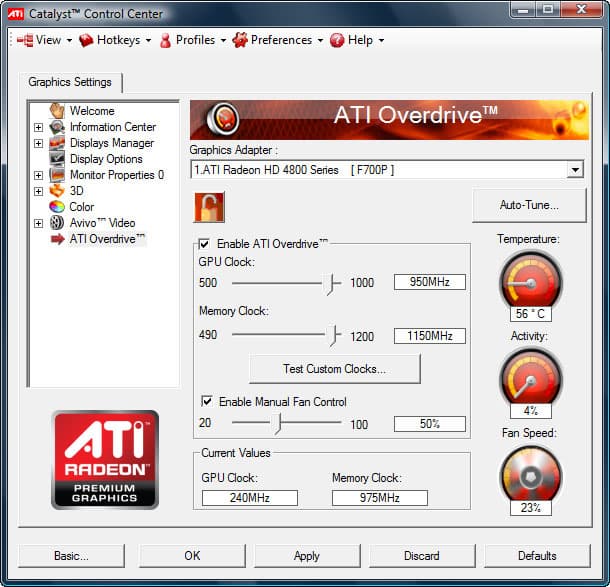Uncheck Enable ATI Overdrive checkbox
The height and width of the screenshot is (587, 610).
[204, 244]
